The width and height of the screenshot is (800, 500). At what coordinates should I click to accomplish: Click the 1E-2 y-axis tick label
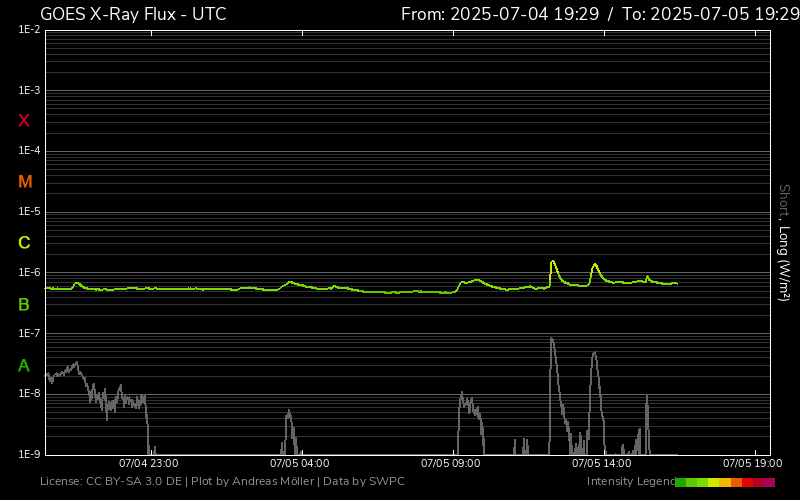coord(29,30)
